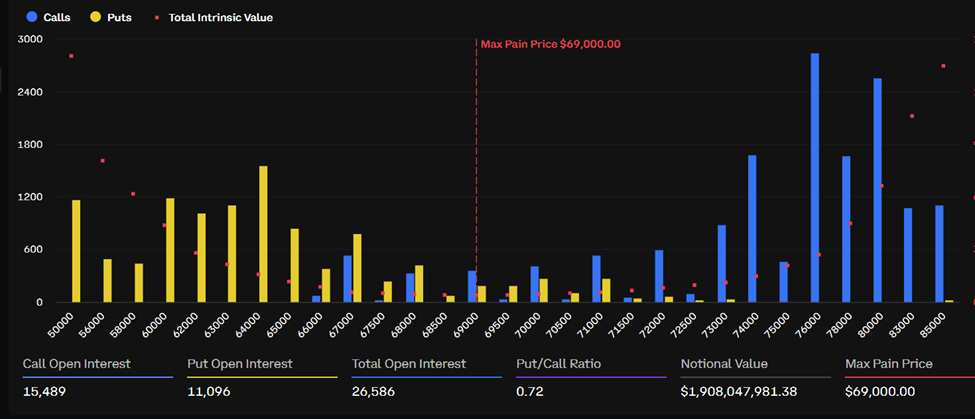Viewport: 975px width, 419px height.
Task: Select the Puts bar at 50000 strike
Action: pos(76,251)
